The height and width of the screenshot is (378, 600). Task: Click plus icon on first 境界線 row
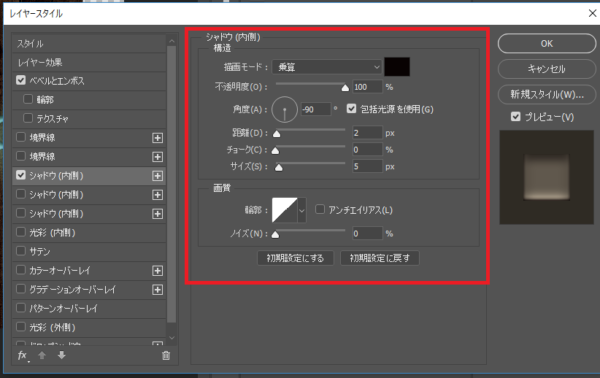click(157, 138)
